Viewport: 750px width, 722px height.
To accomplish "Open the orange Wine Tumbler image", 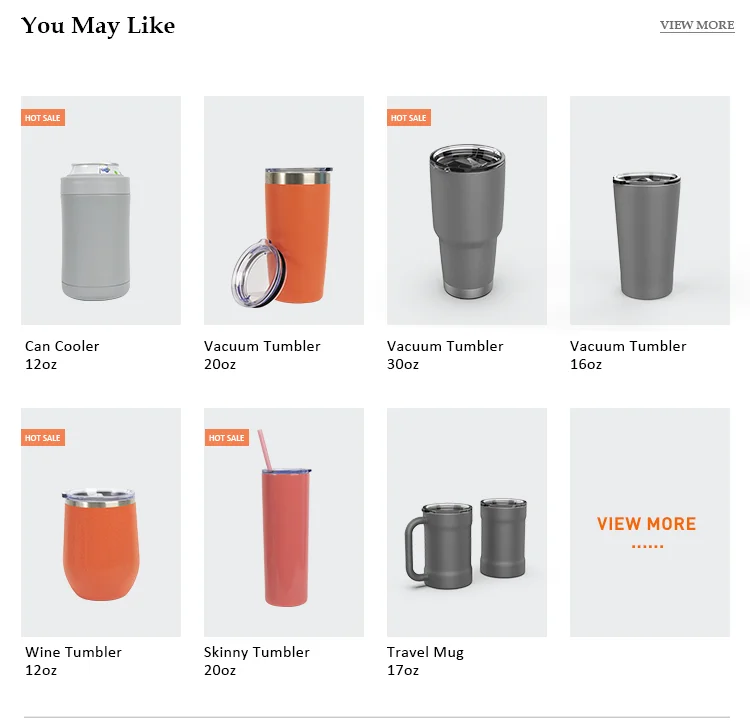I will [x=101, y=522].
